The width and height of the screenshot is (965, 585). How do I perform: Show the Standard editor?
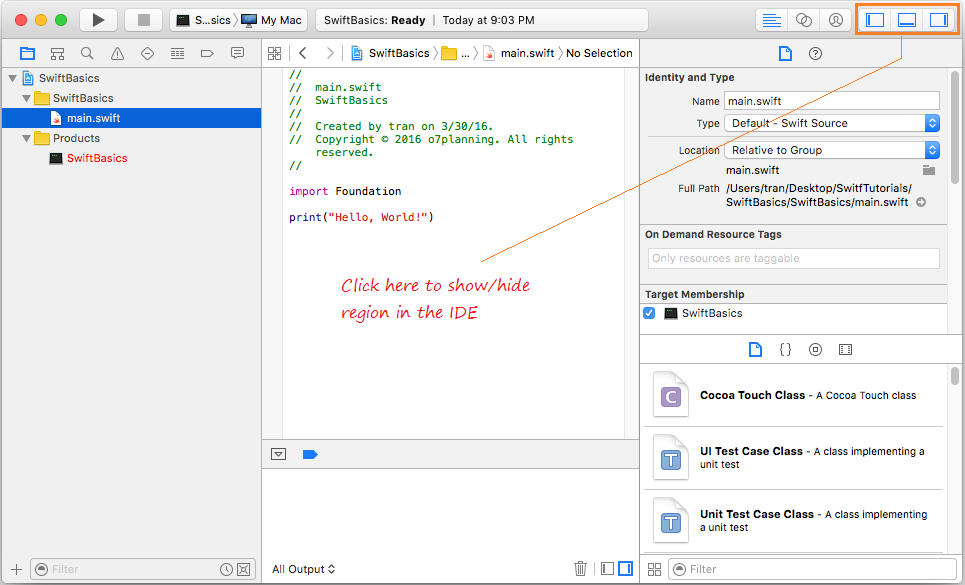click(x=772, y=20)
